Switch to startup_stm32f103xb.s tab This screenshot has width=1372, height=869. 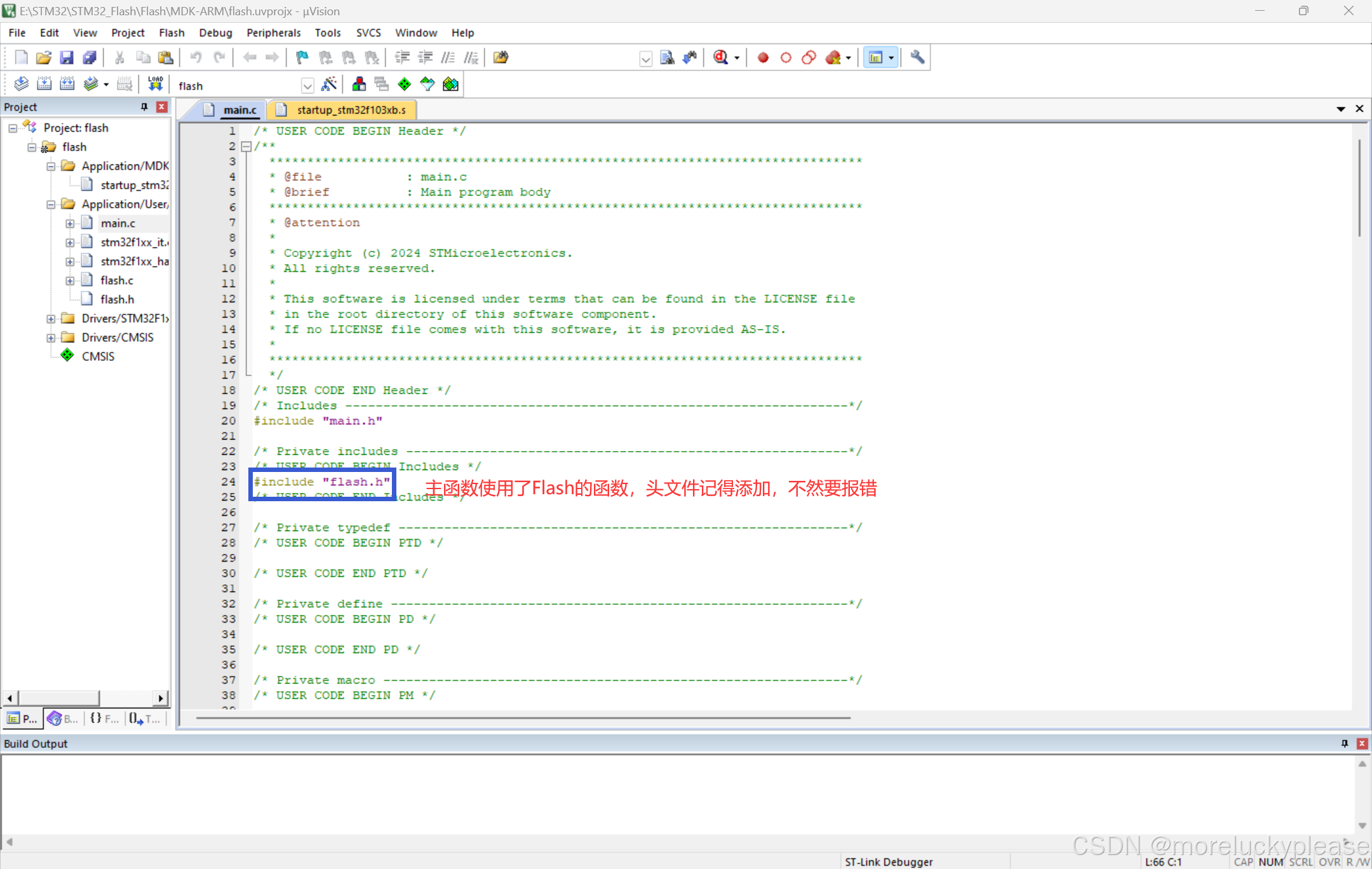351,110
